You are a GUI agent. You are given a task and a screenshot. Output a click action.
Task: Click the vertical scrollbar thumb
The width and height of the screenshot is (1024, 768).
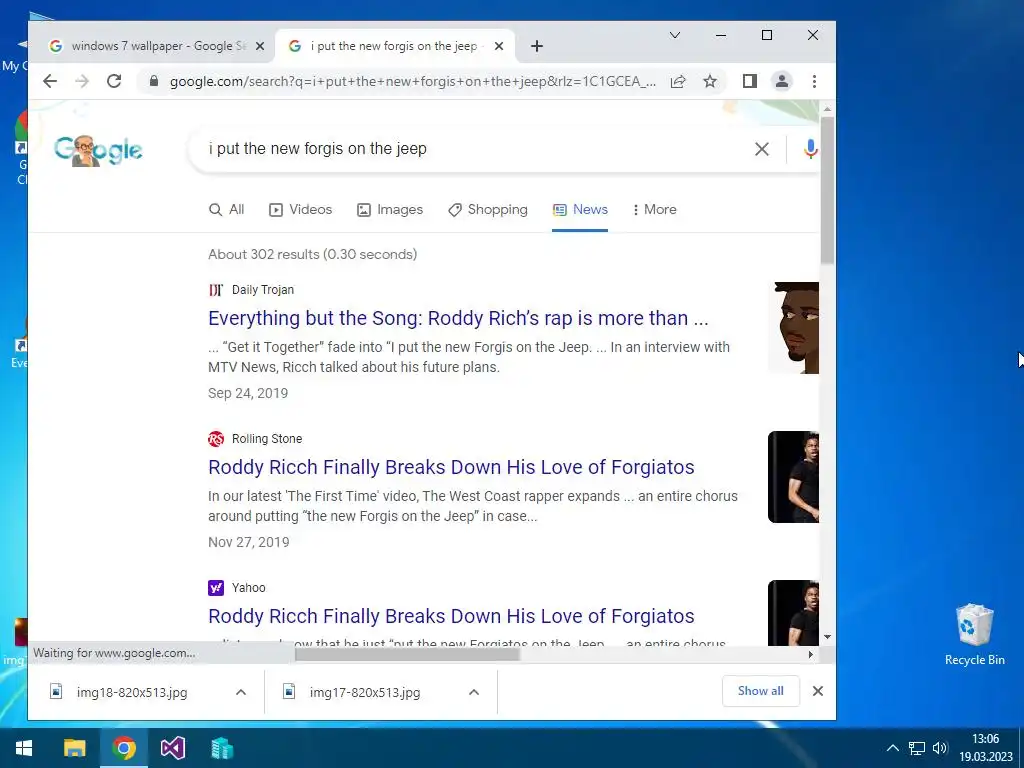tap(827, 191)
